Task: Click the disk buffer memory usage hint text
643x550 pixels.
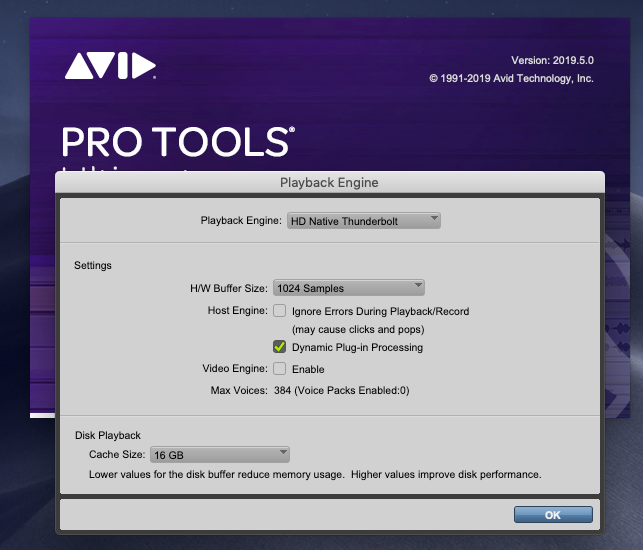Action: coord(315,475)
